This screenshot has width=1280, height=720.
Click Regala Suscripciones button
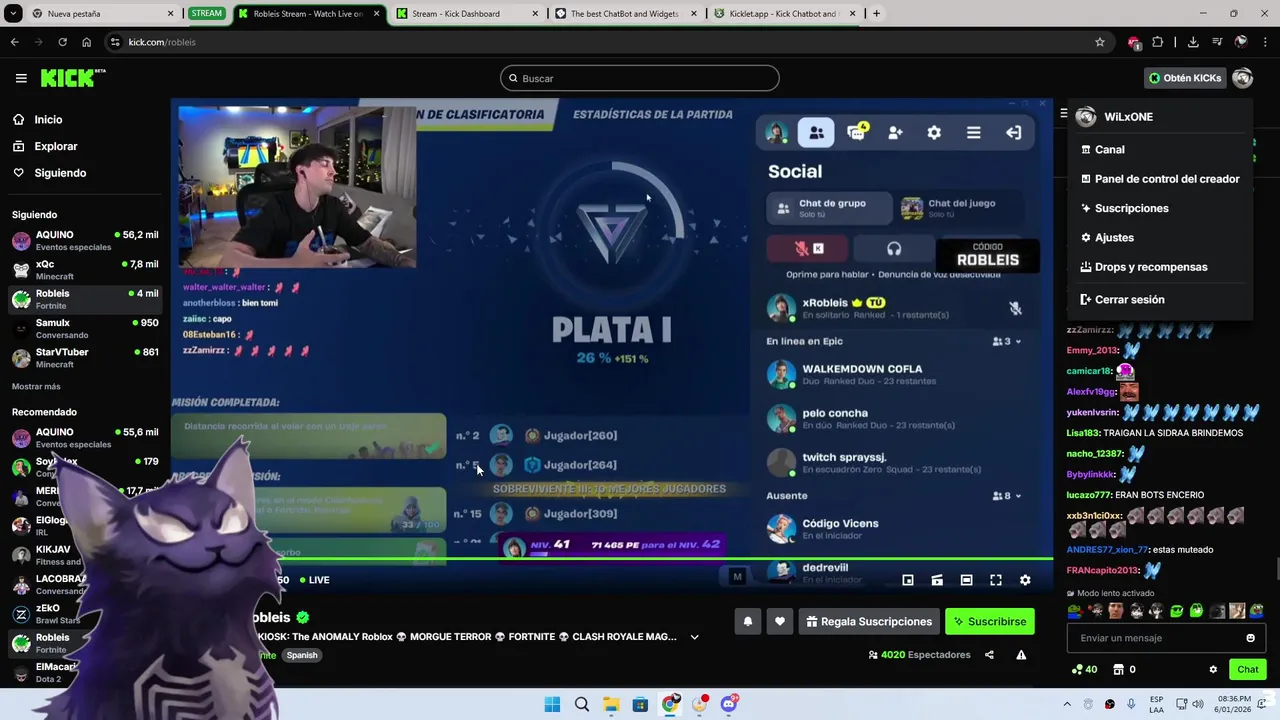point(868,621)
